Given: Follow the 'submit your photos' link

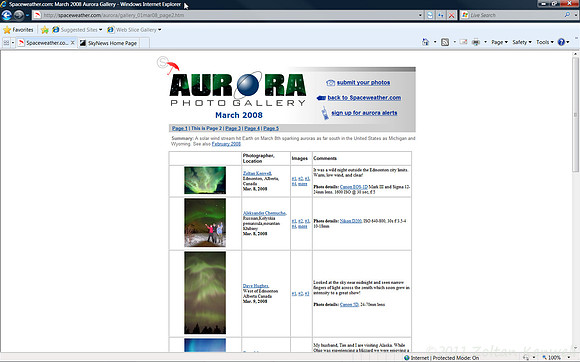Looking at the screenshot, I should click(x=363, y=82).
